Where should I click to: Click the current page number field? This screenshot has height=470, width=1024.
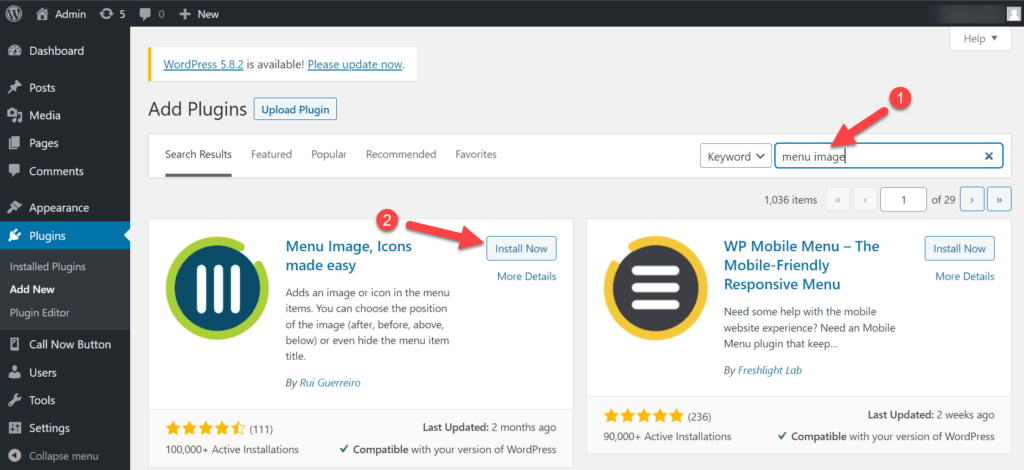903,200
